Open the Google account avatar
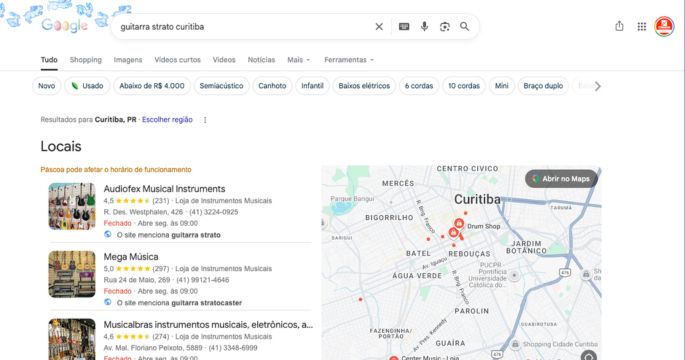 point(664,27)
